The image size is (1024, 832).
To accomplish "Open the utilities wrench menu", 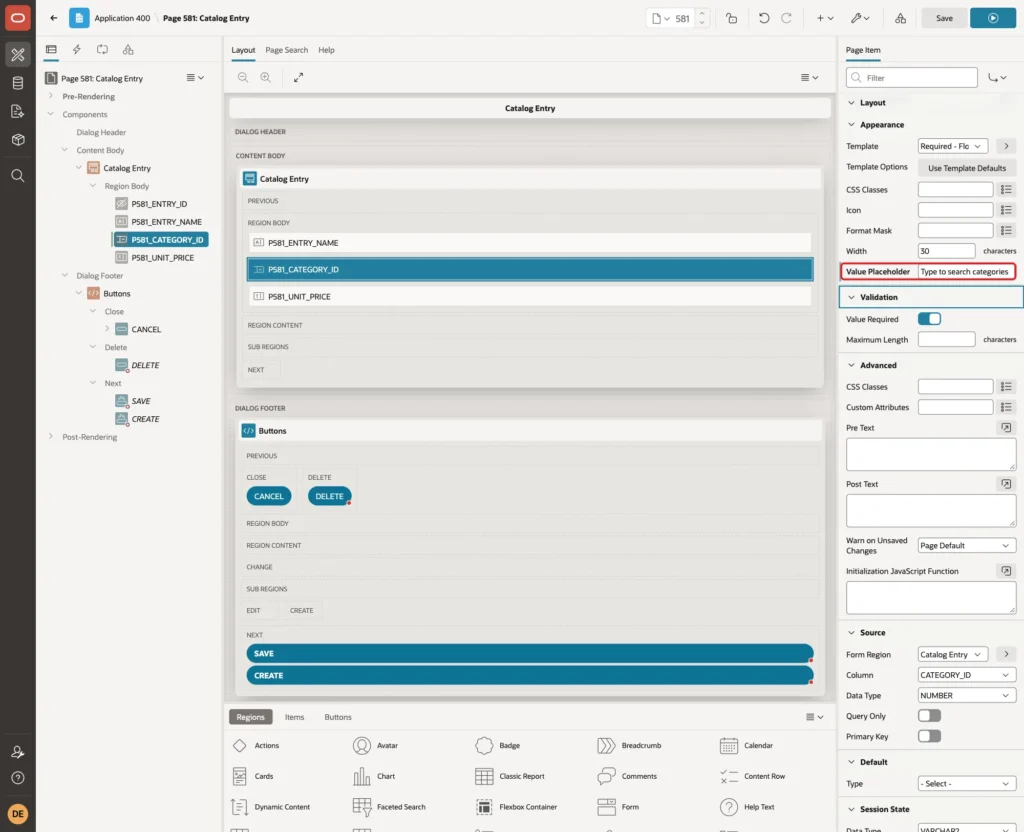I will coord(860,18).
